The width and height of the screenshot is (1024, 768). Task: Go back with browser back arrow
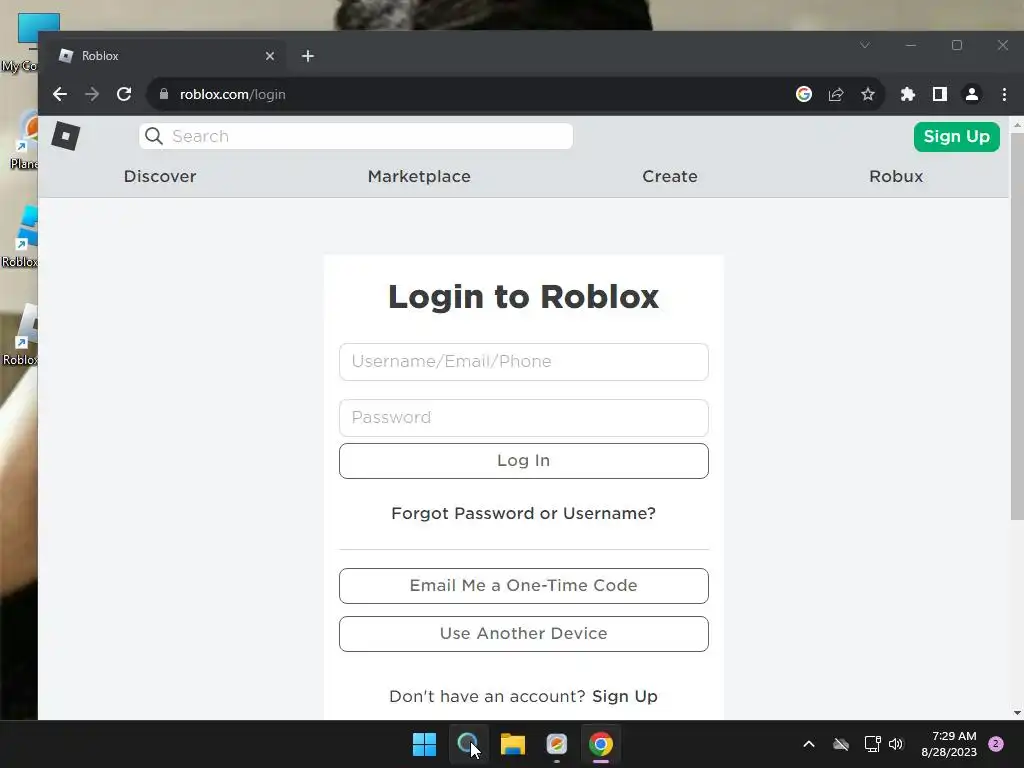60,94
